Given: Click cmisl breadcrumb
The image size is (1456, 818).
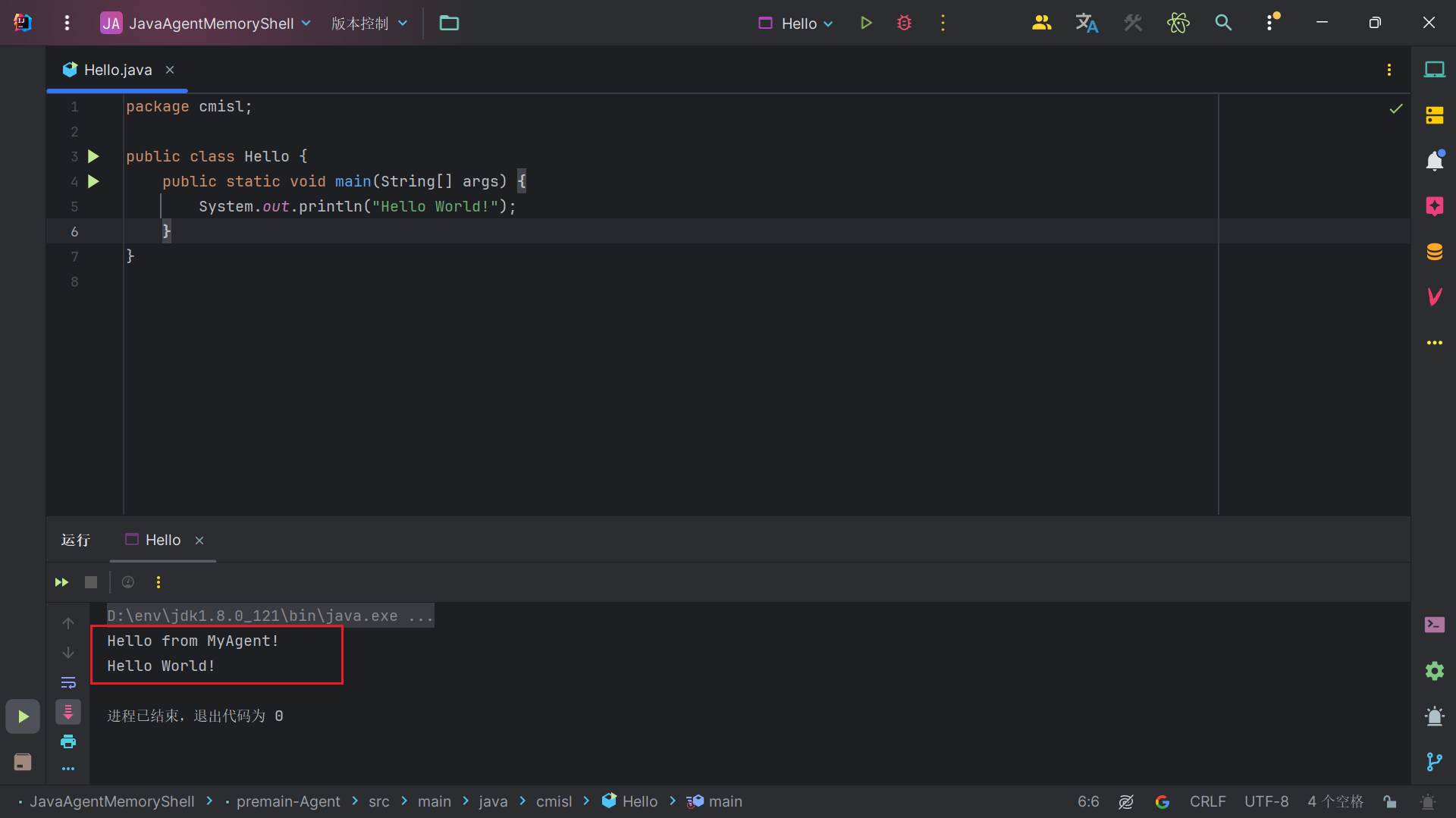Looking at the screenshot, I should coord(554,801).
